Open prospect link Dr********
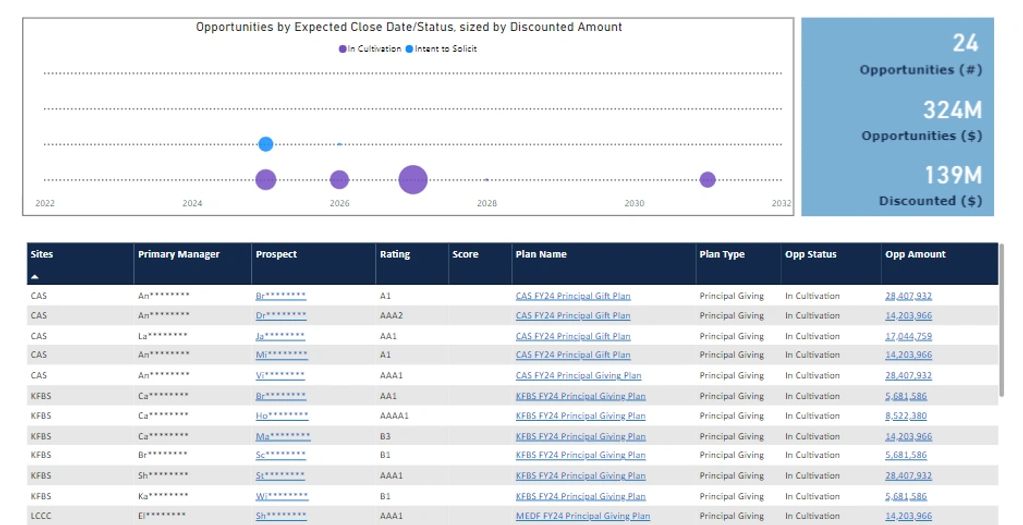 coord(280,316)
